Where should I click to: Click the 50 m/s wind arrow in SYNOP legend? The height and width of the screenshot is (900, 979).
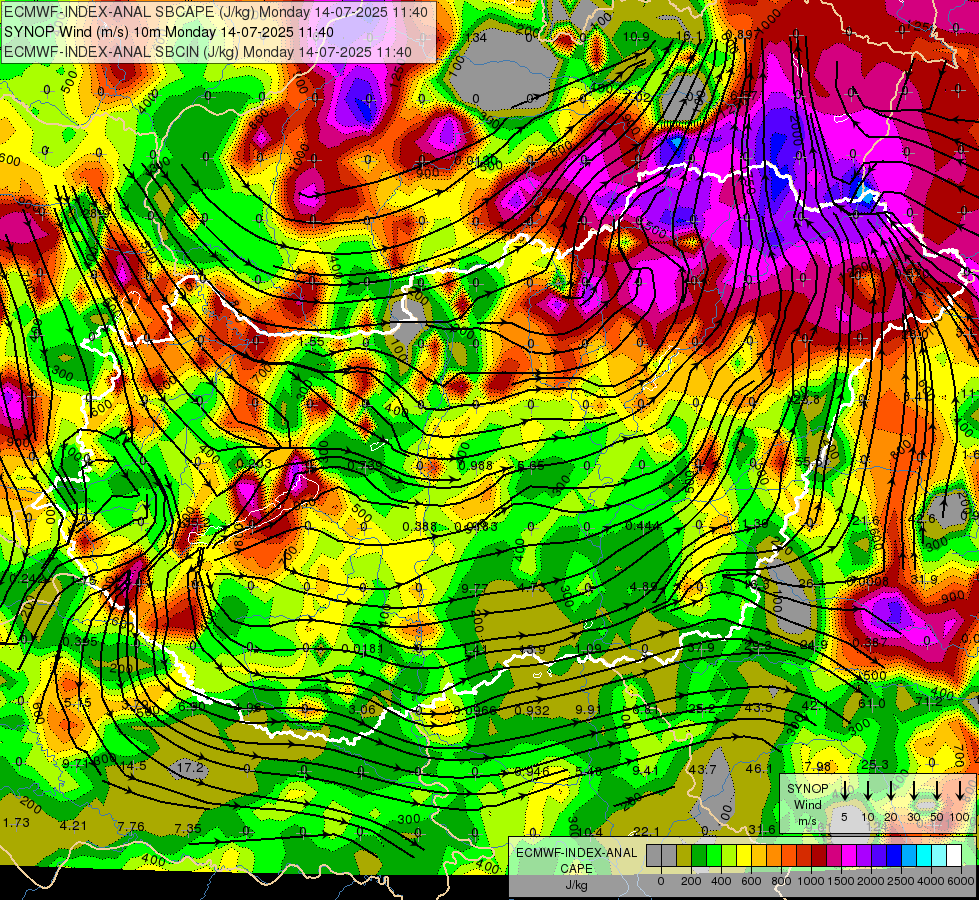click(937, 790)
